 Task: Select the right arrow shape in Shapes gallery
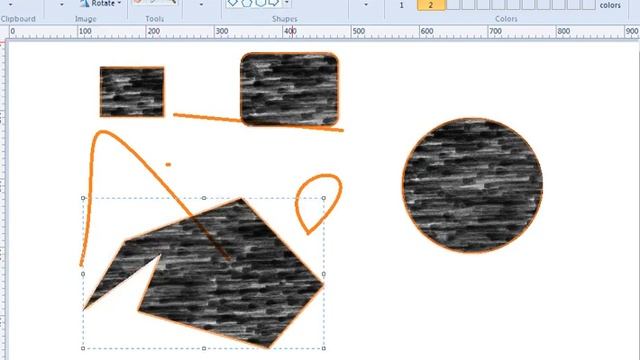tap(273, 2)
